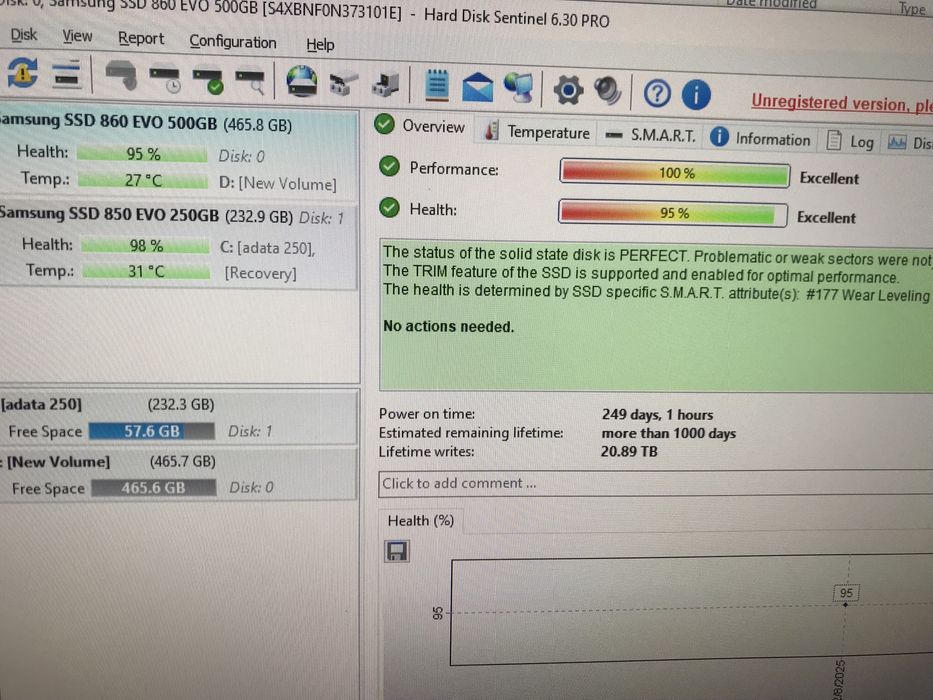Click the 57.6 GB free space bar
The height and width of the screenshot is (700, 933).
(x=152, y=431)
